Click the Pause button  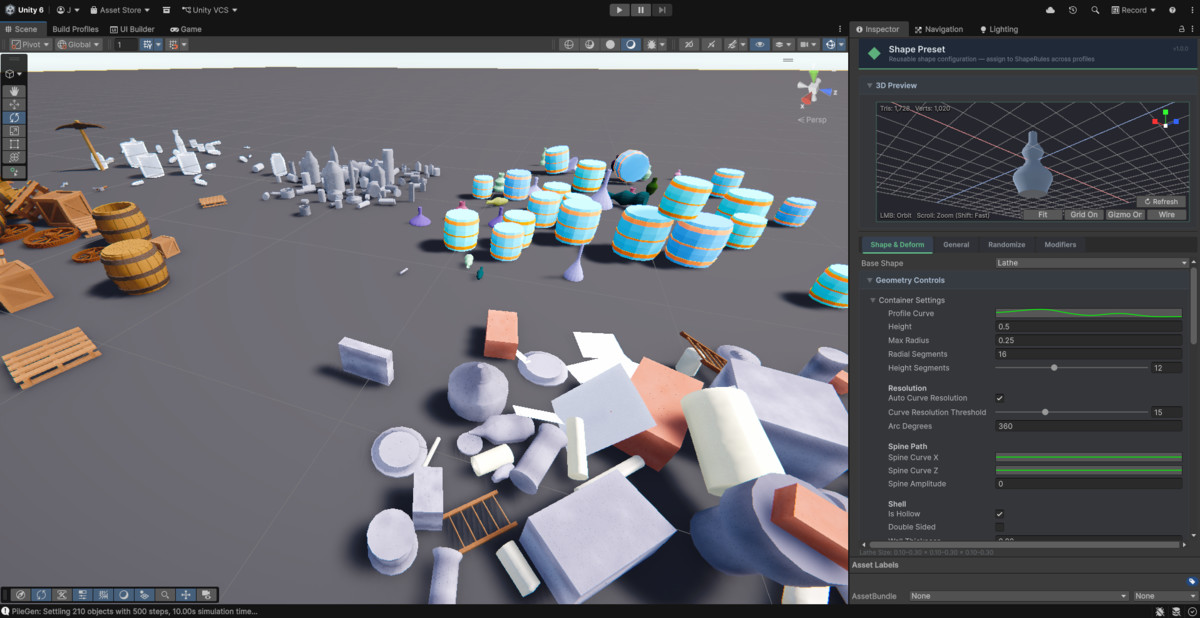coord(641,10)
